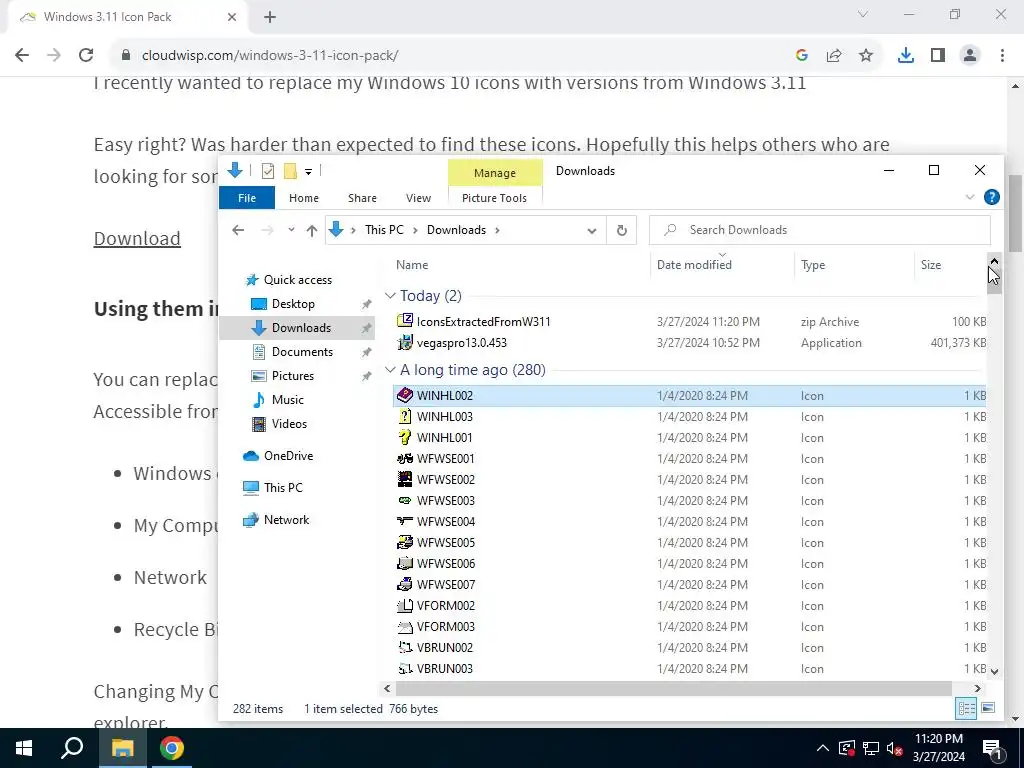
Task: Switch to the Share ribbon tab
Action: click(x=362, y=198)
